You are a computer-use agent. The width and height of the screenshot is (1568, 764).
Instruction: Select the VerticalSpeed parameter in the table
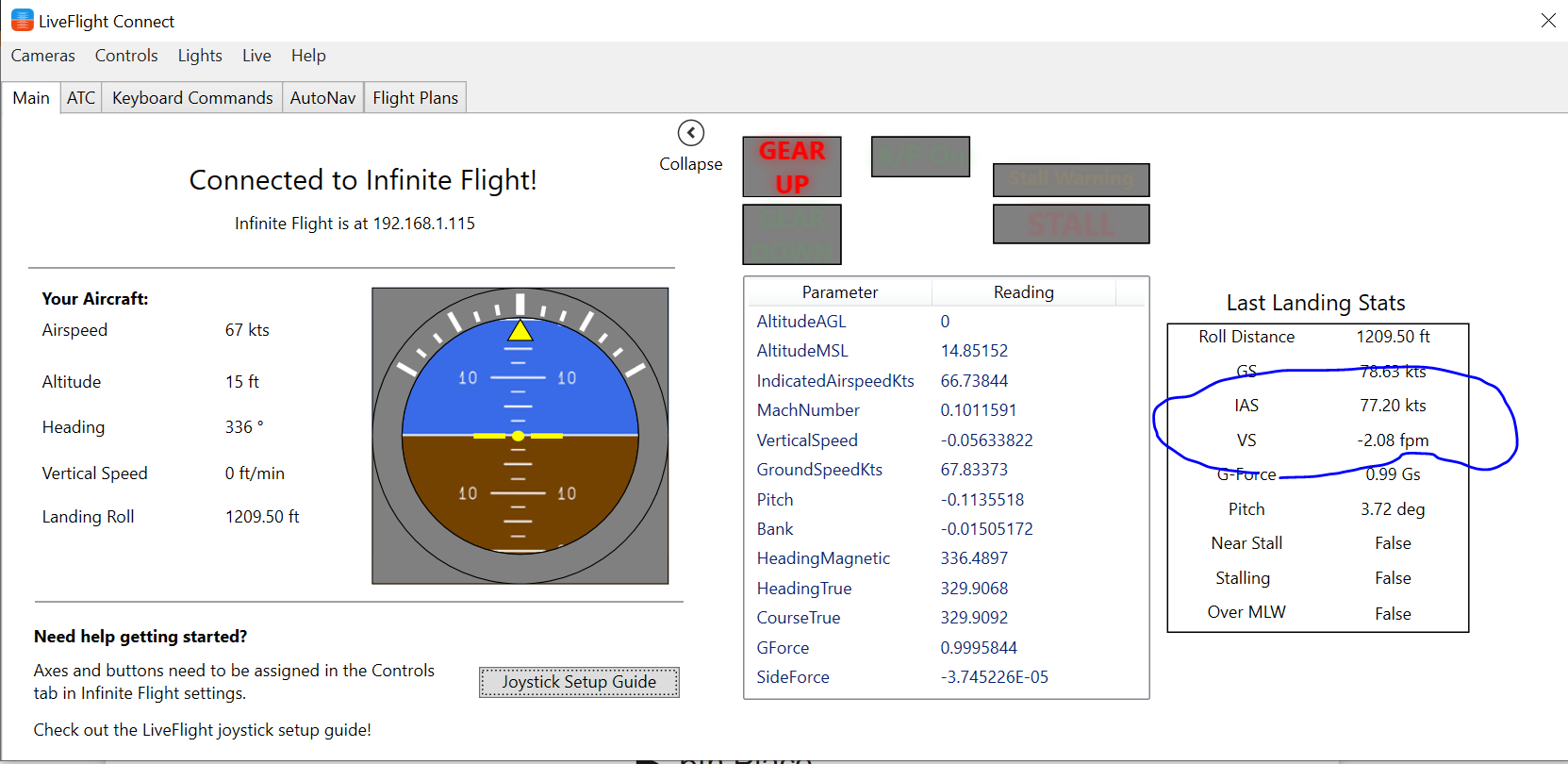coord(807,440)
